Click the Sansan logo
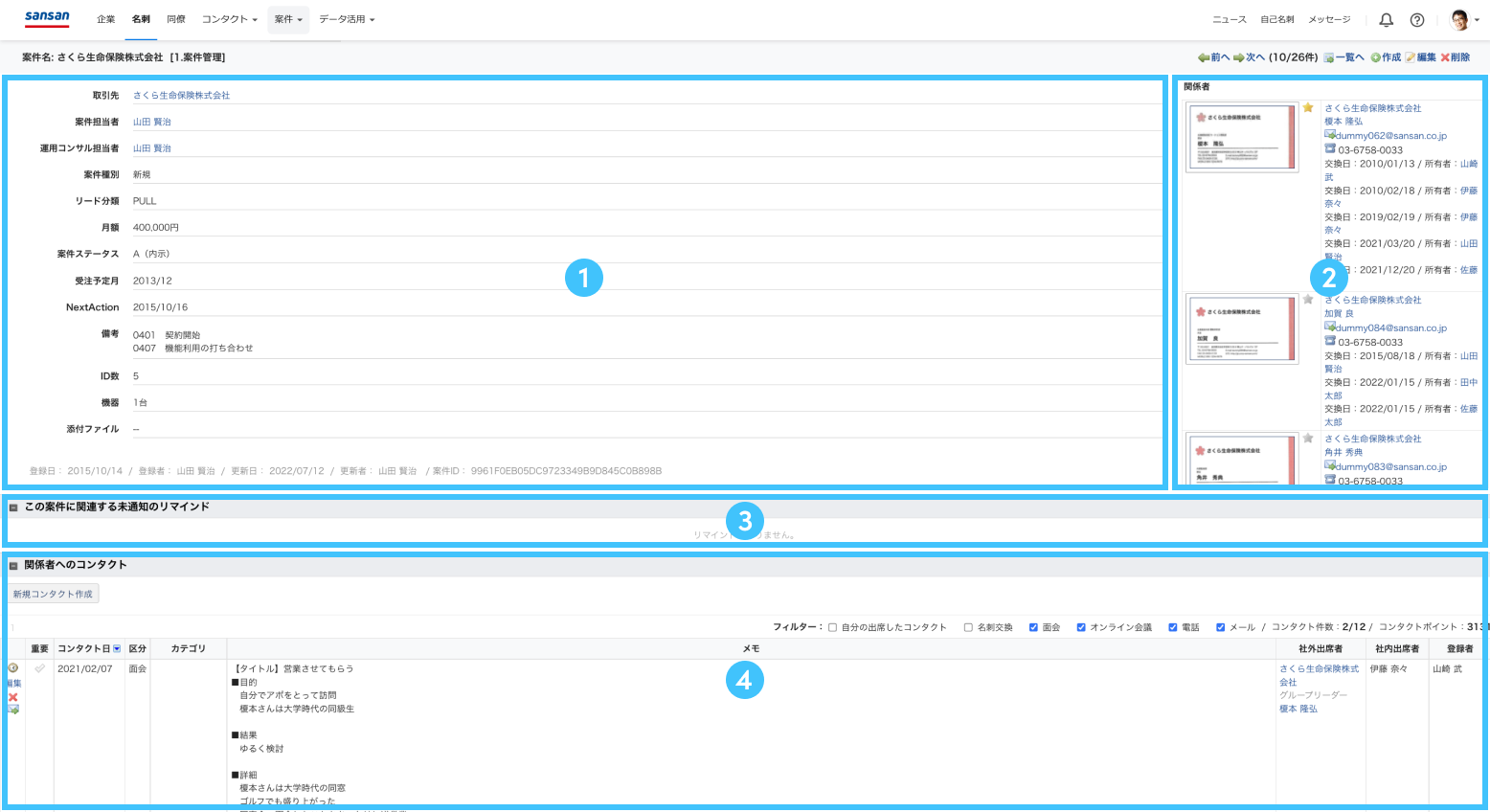Image resolution: width=1490 pixels, height=812 pixels. tap(47, 18)
